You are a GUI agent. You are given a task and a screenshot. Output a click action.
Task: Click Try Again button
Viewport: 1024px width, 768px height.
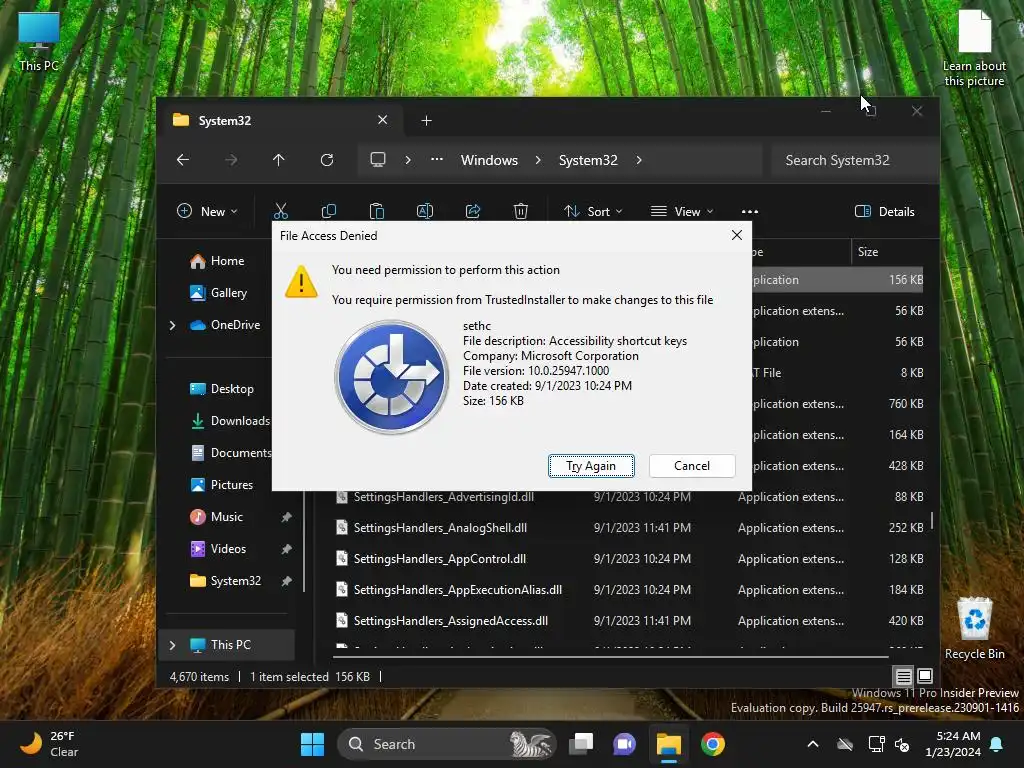coord(591,466)
